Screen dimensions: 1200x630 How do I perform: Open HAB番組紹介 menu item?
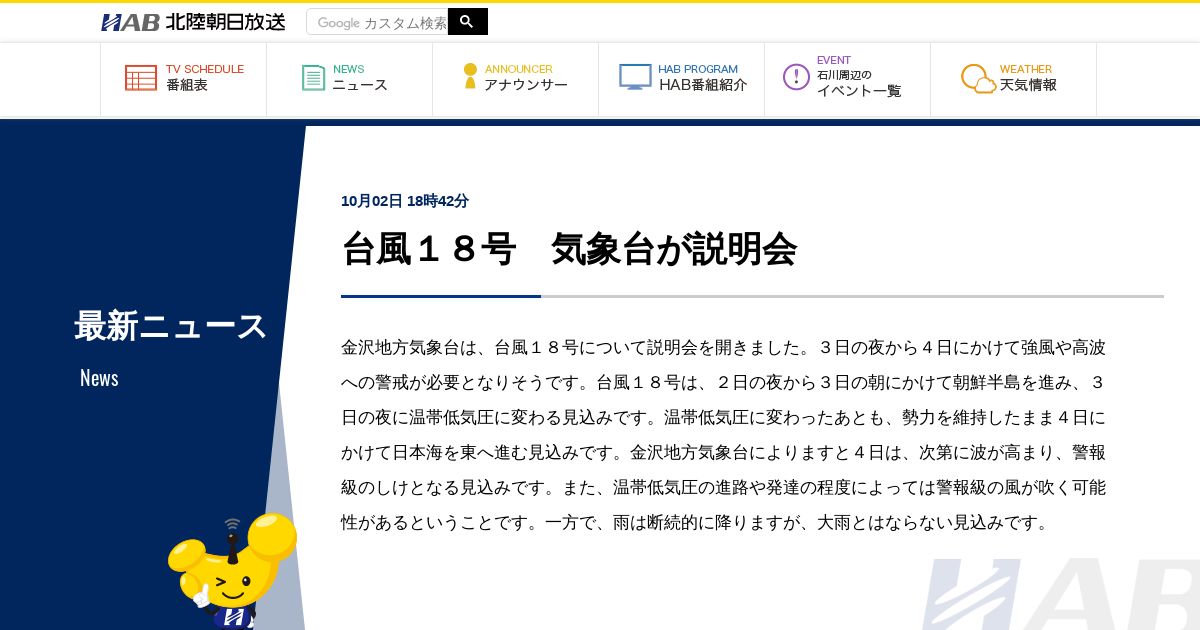tap(682, 79)
